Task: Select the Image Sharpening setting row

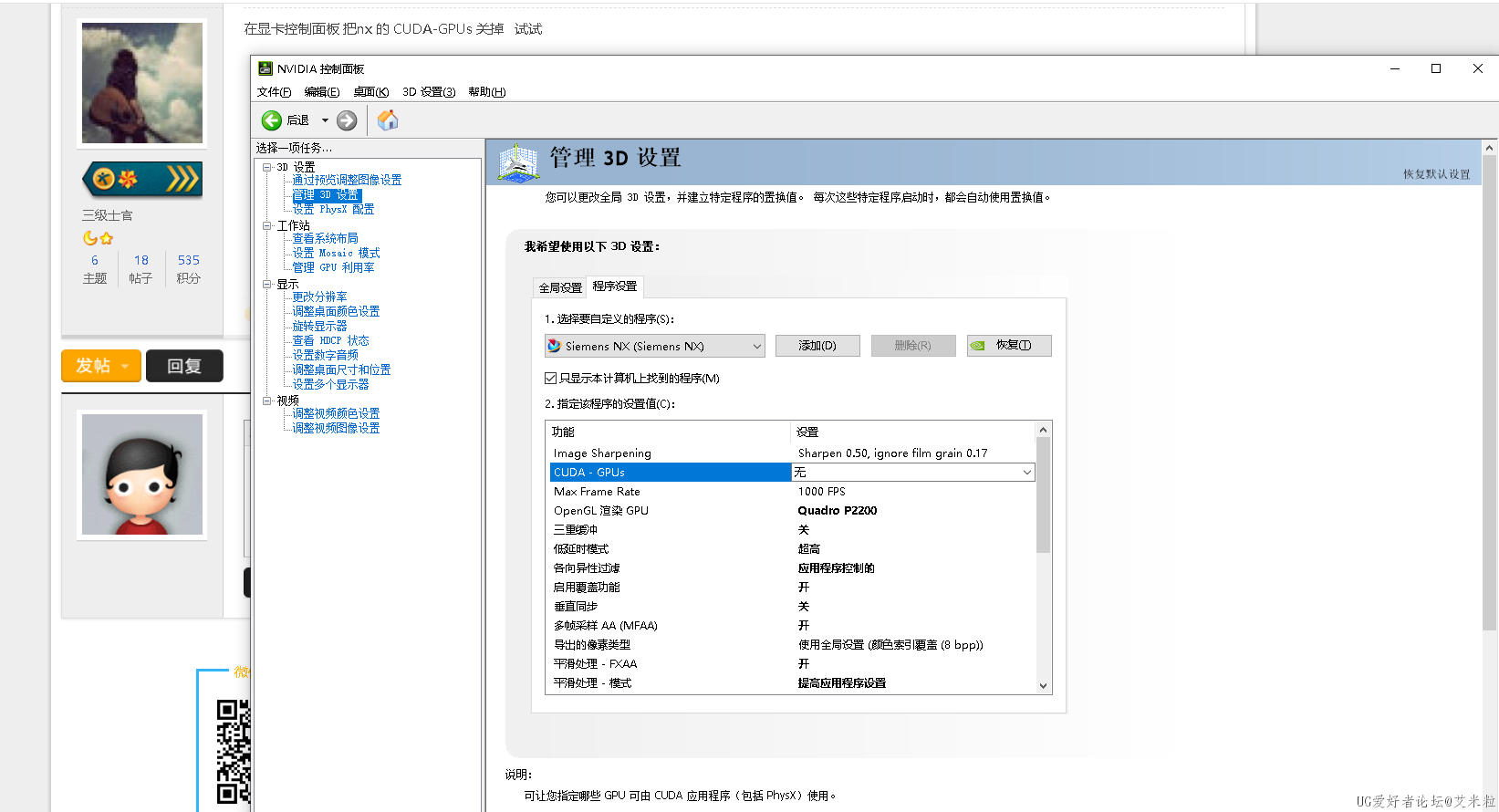Action: click(792, 453)
